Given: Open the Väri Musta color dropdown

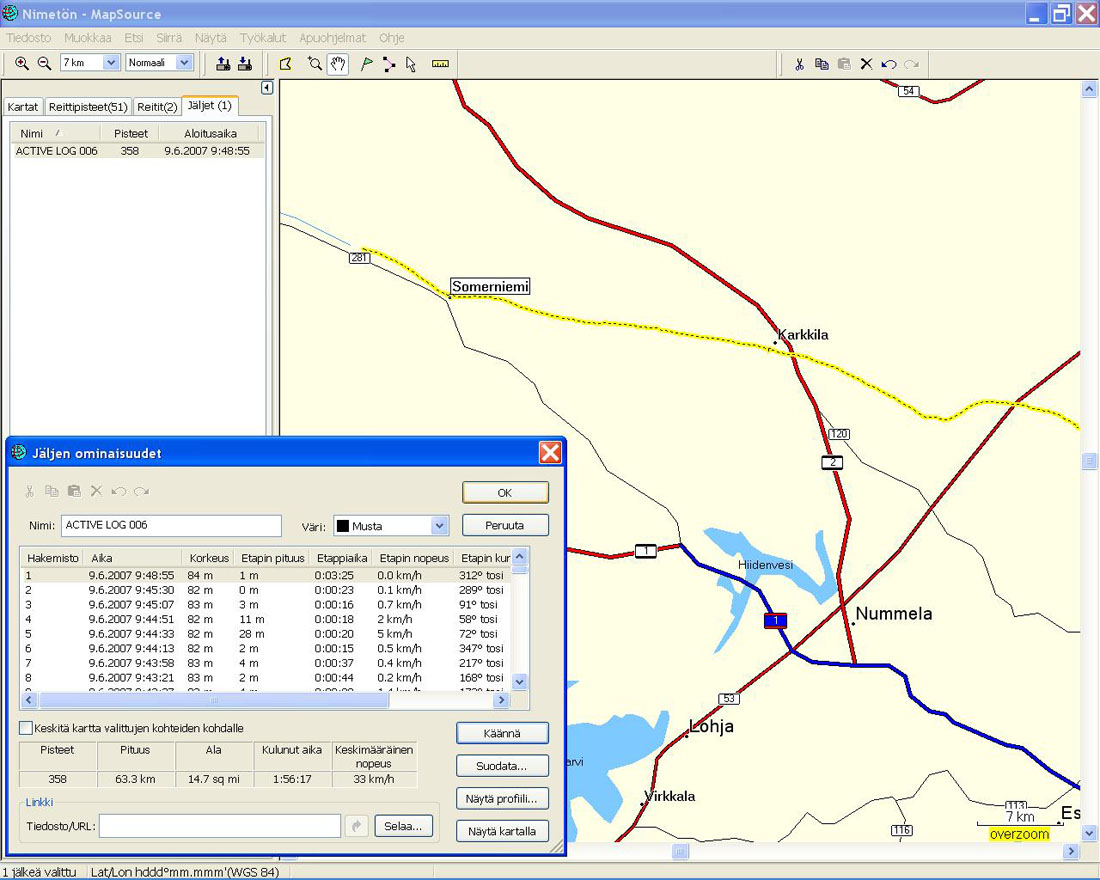Looking at the screenshot, I should click(x=439, y=526).
